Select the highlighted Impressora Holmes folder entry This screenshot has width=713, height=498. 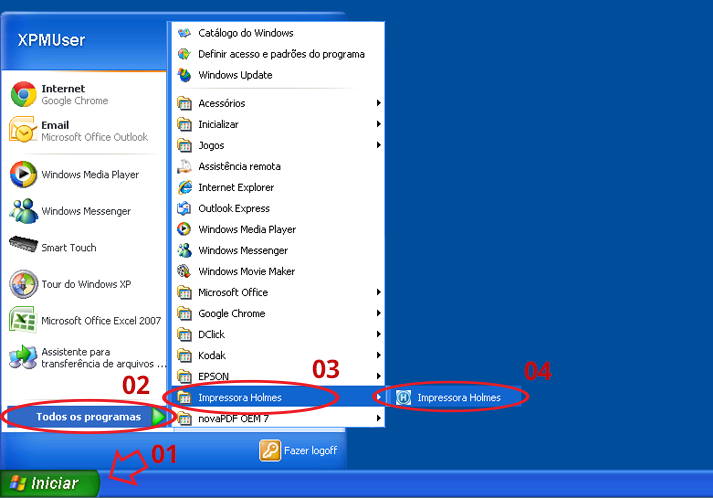pyautogui.click(x=279, y=397)
